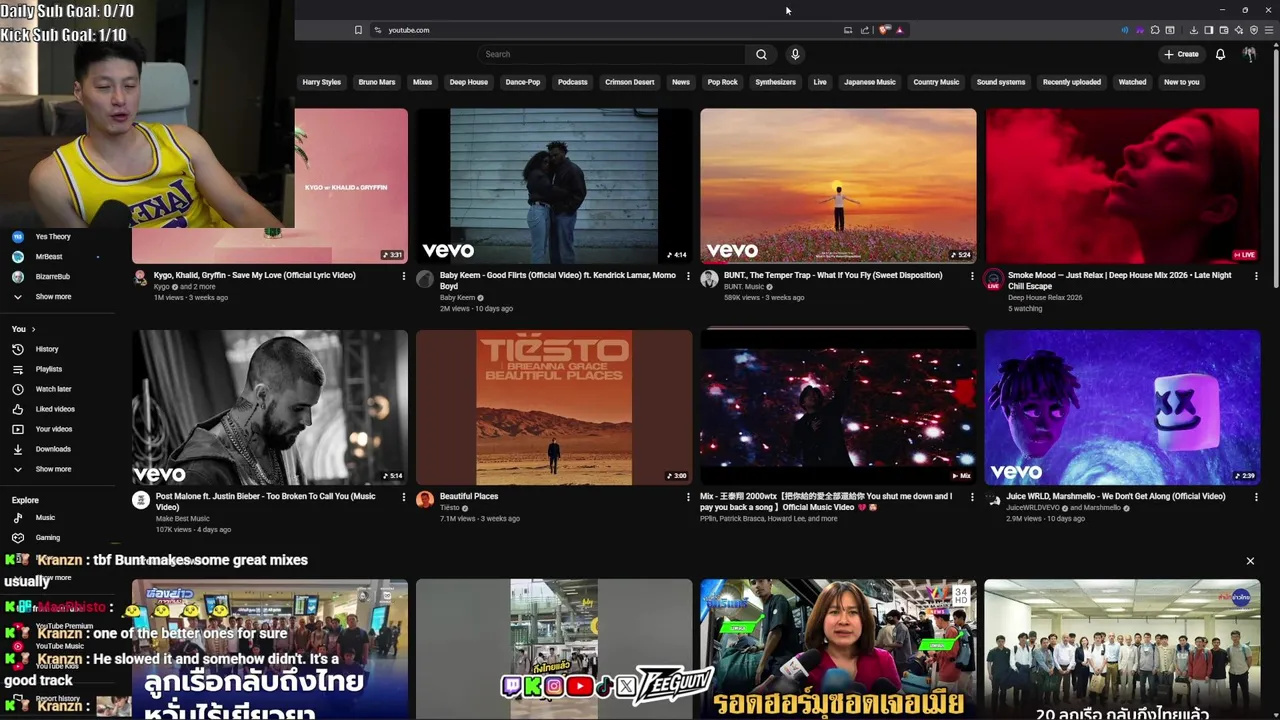Click the Create button

1181,54
